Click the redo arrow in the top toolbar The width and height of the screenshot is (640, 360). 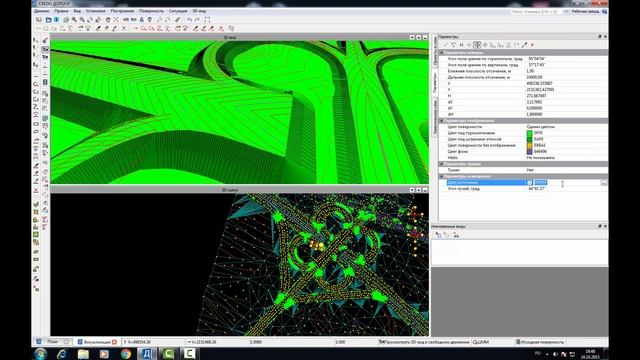197,20
